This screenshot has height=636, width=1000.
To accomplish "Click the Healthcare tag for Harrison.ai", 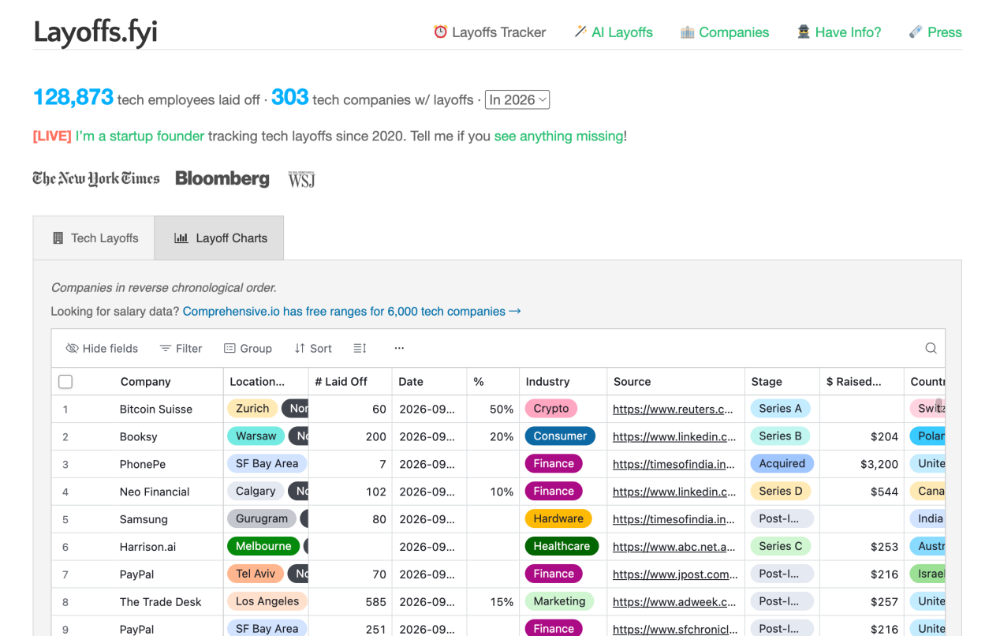I will tap(562, 546).
